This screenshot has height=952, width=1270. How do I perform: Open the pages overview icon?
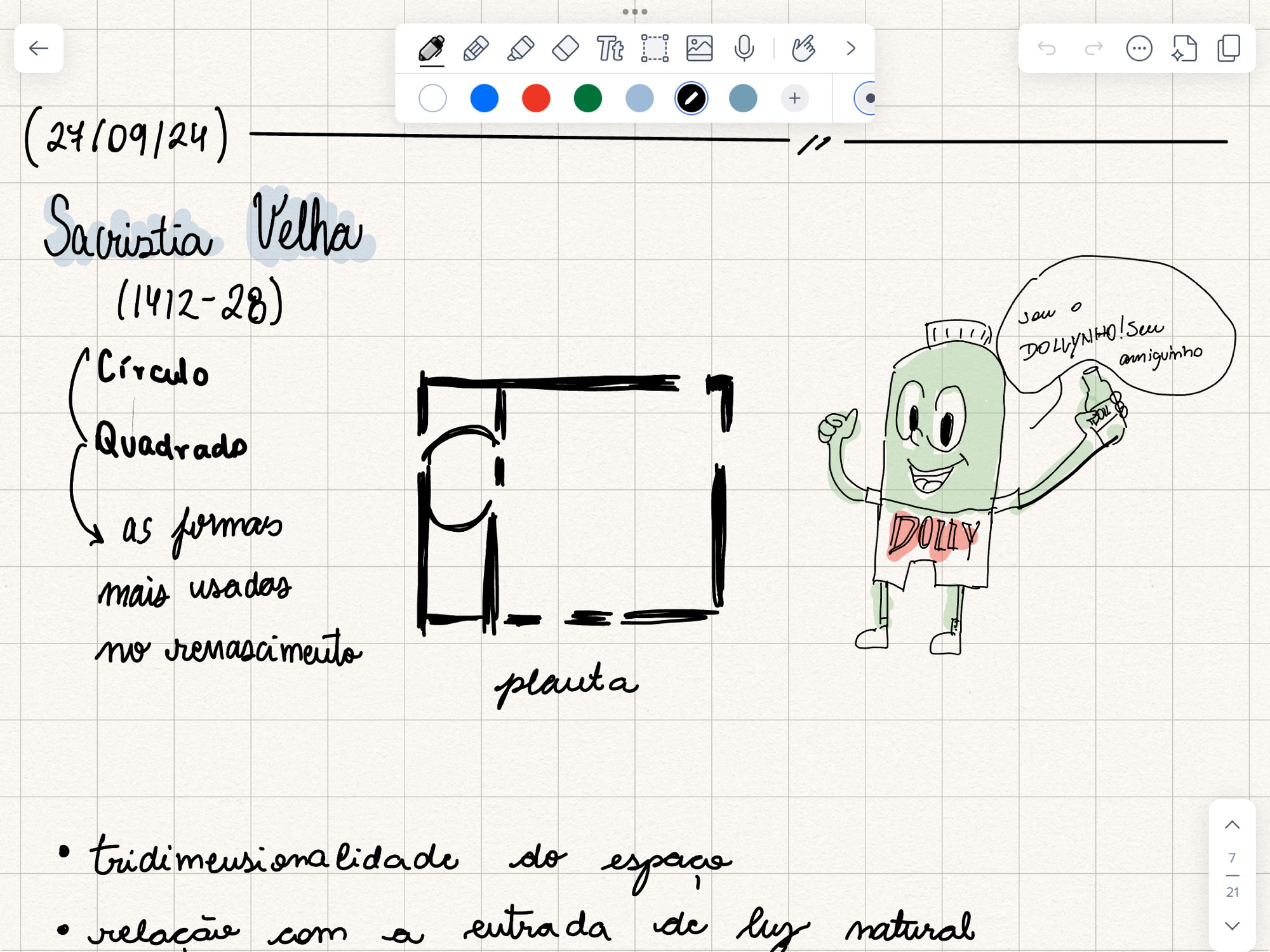(x=1229, y=48)
